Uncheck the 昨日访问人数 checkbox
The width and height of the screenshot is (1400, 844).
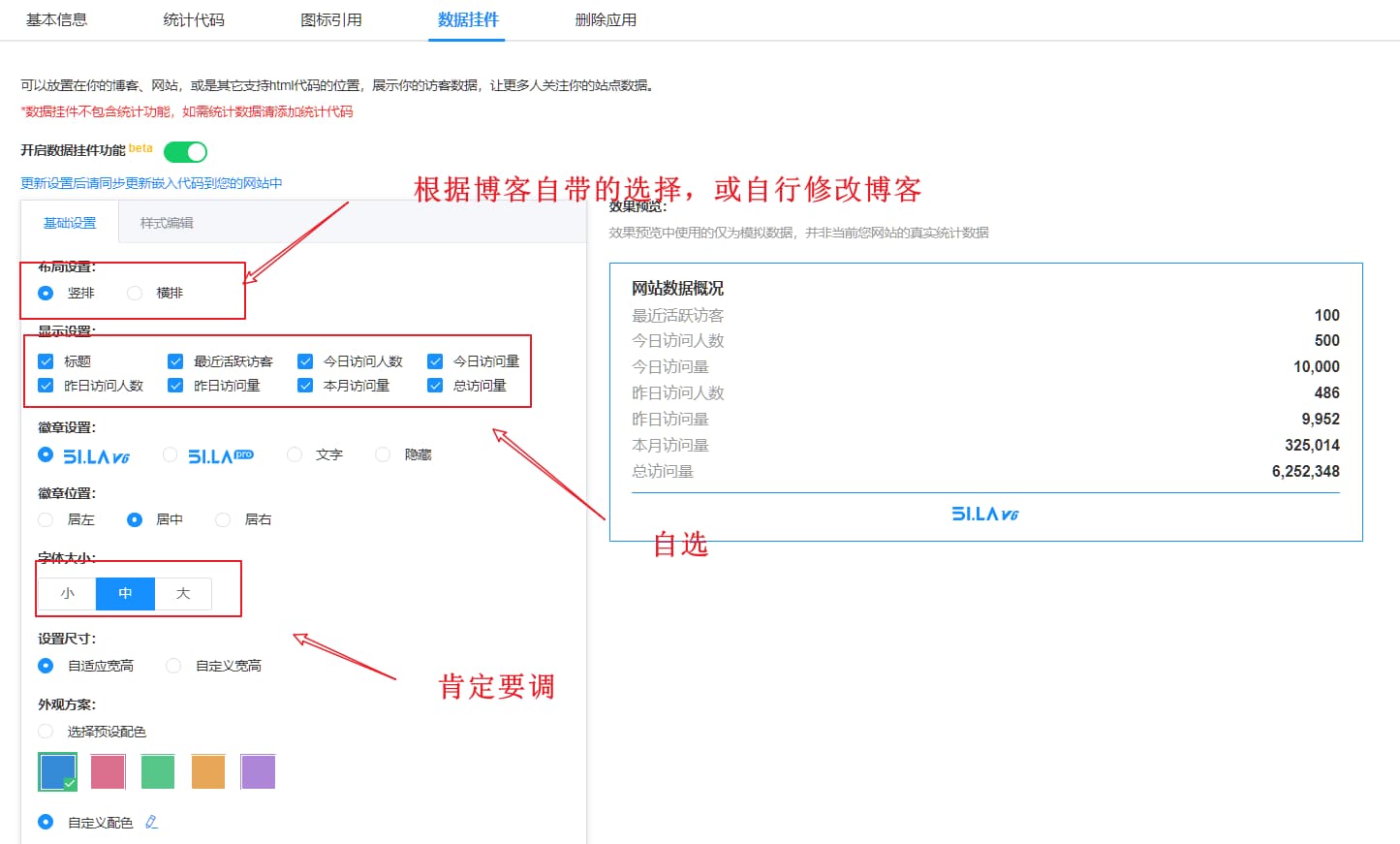pyautogui.click(x=46, y=386)
